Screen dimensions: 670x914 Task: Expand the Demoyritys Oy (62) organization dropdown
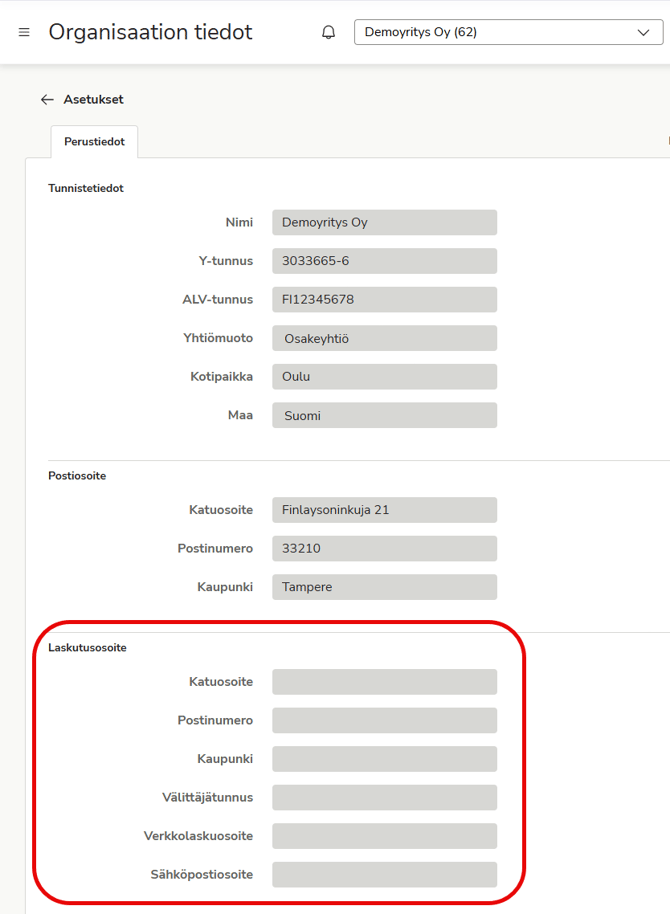coord(508,32)
